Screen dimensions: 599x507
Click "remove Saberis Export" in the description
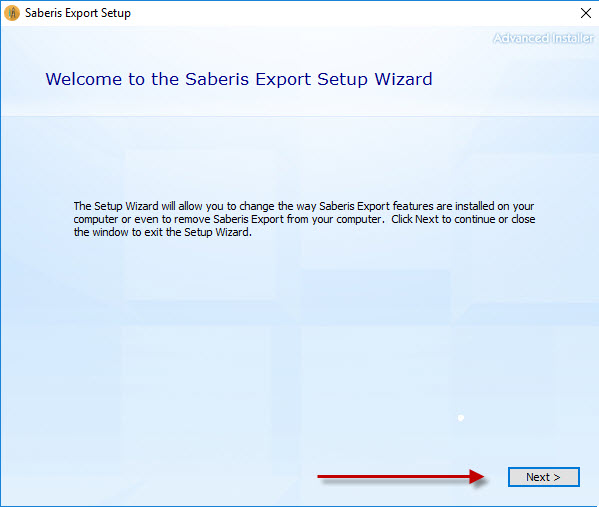pos(229,219)
